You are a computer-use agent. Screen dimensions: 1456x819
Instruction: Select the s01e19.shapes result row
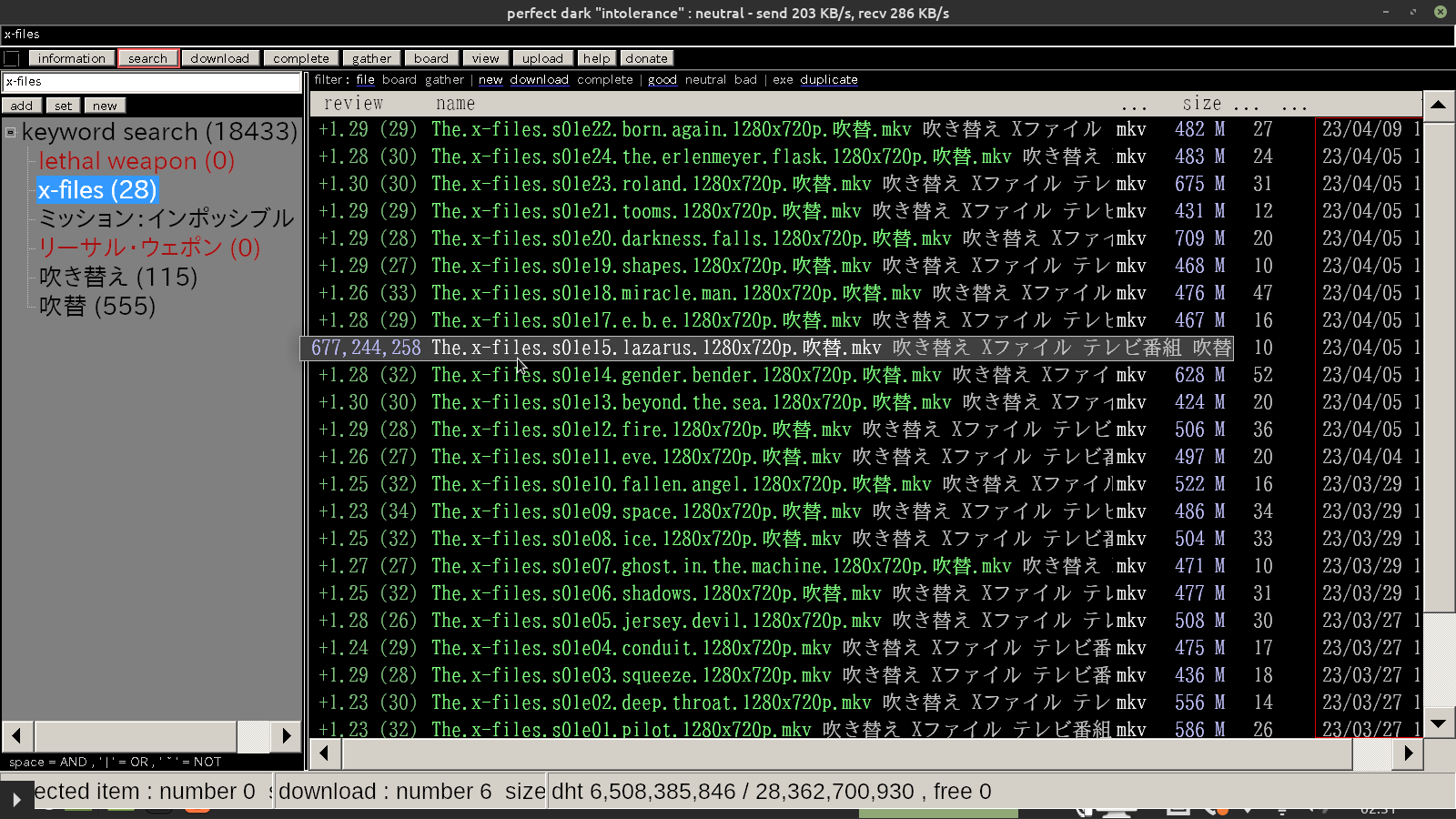pyautogui.click(x=865, y=266)
